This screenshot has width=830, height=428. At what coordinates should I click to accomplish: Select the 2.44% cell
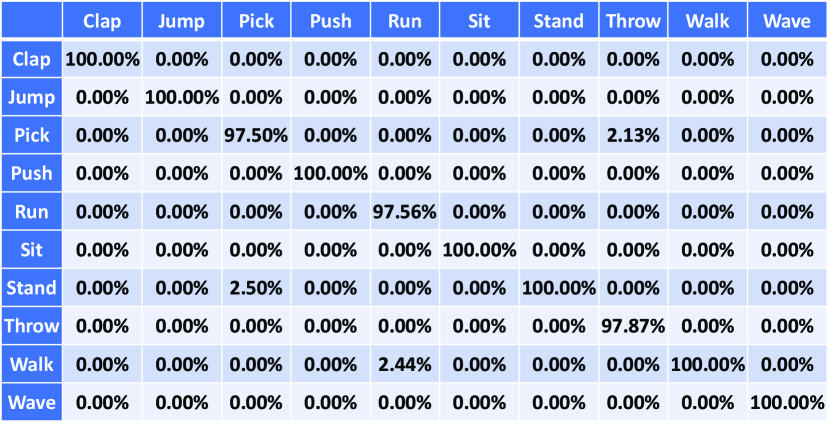(406, 365)
